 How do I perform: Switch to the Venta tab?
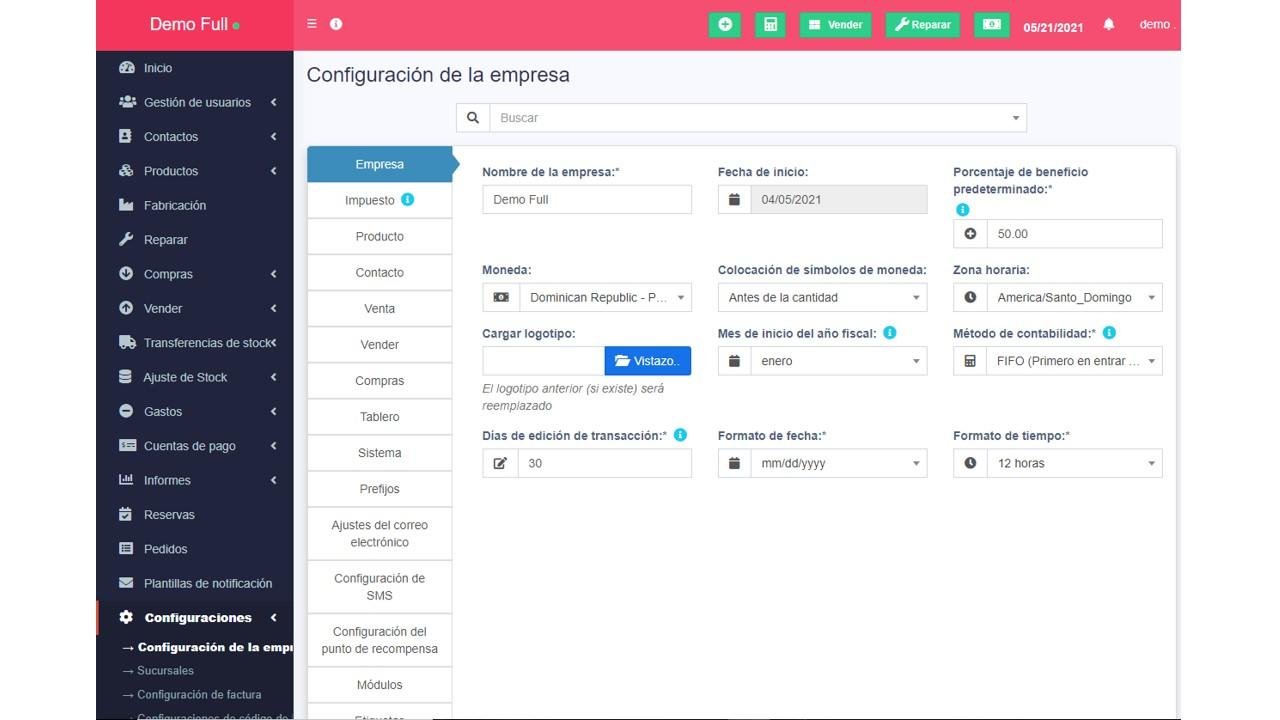point(380,309)
